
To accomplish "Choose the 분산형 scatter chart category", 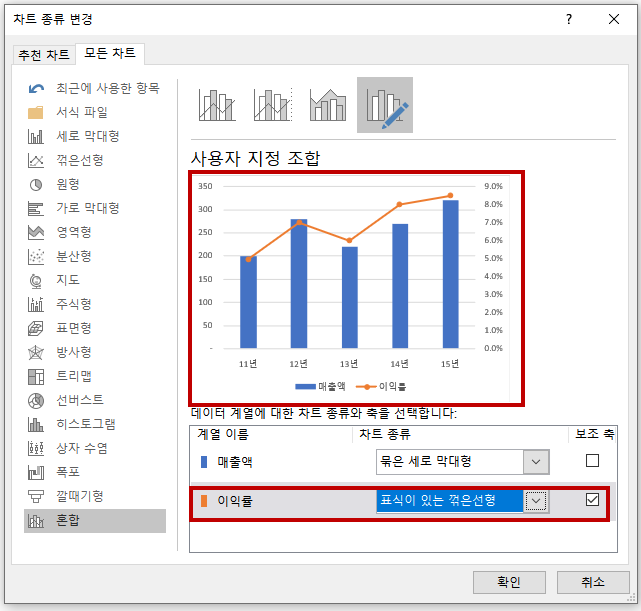I will 95,256.
